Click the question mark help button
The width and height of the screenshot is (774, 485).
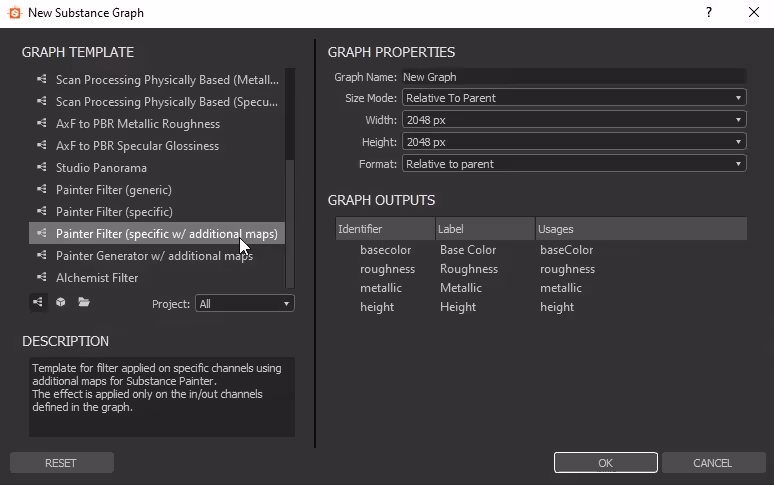(x=709, y=12)
